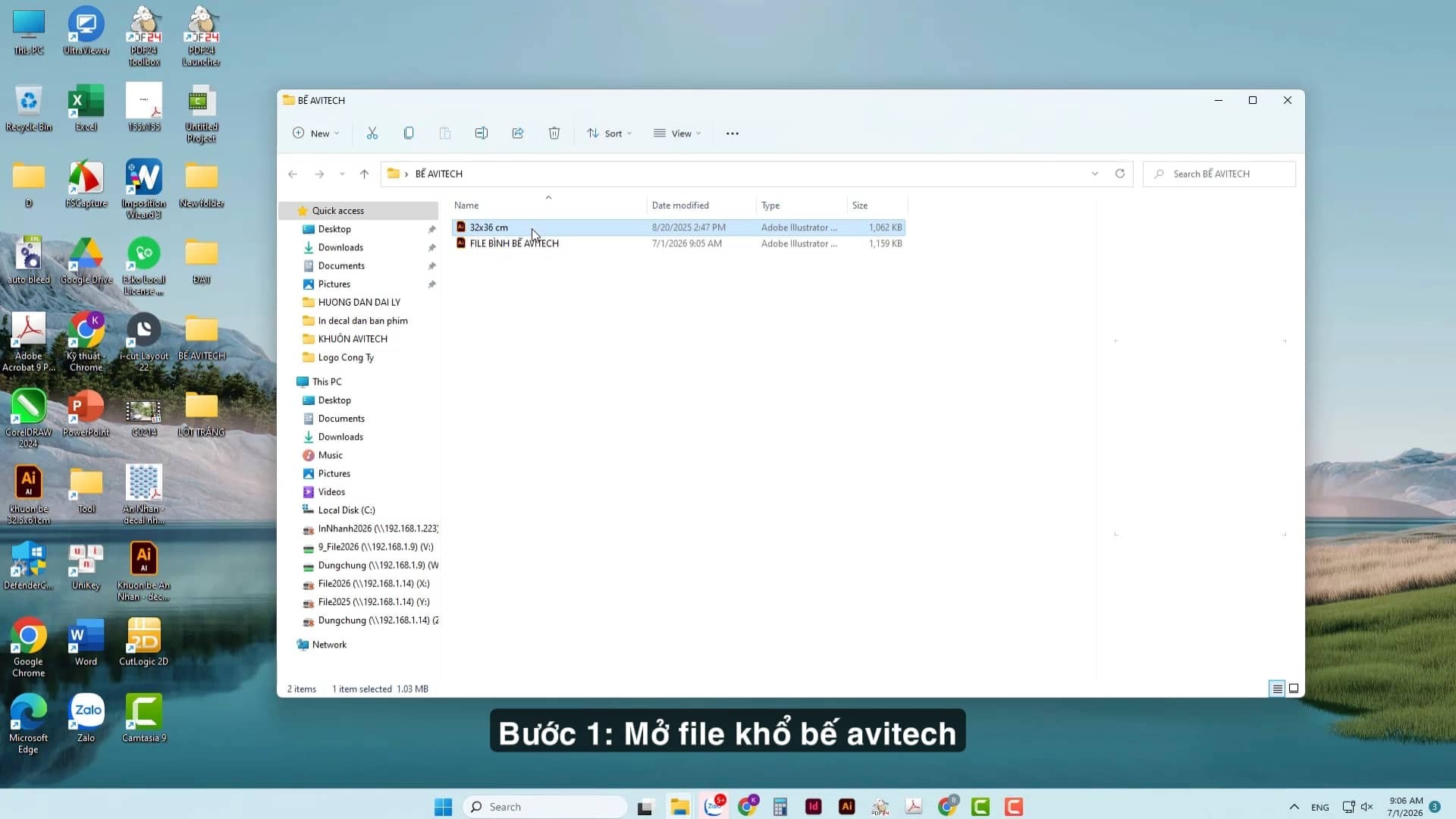
Task: Click the Name column header
Action: coord(548,206)
